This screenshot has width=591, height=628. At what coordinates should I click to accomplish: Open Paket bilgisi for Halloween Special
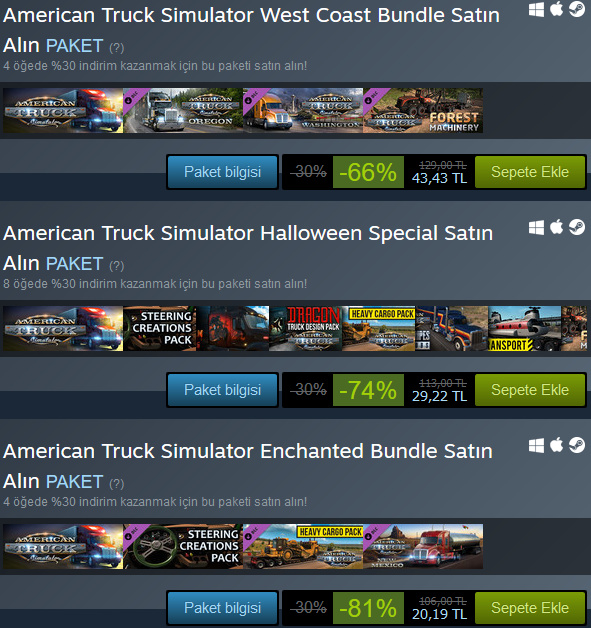pos(222,390)
